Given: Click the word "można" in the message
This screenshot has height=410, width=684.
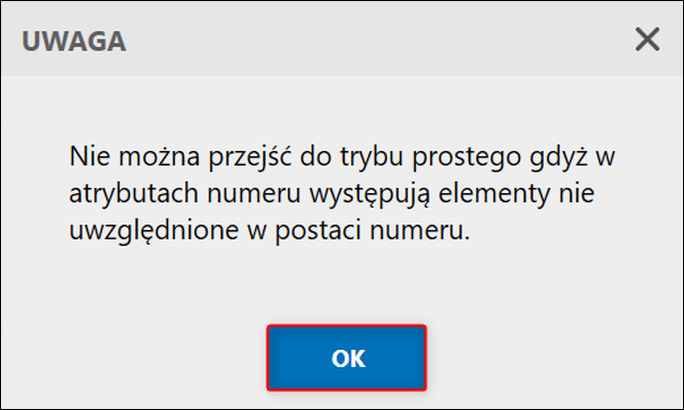Looking at the screenshot, I should [x=159, y=156].
